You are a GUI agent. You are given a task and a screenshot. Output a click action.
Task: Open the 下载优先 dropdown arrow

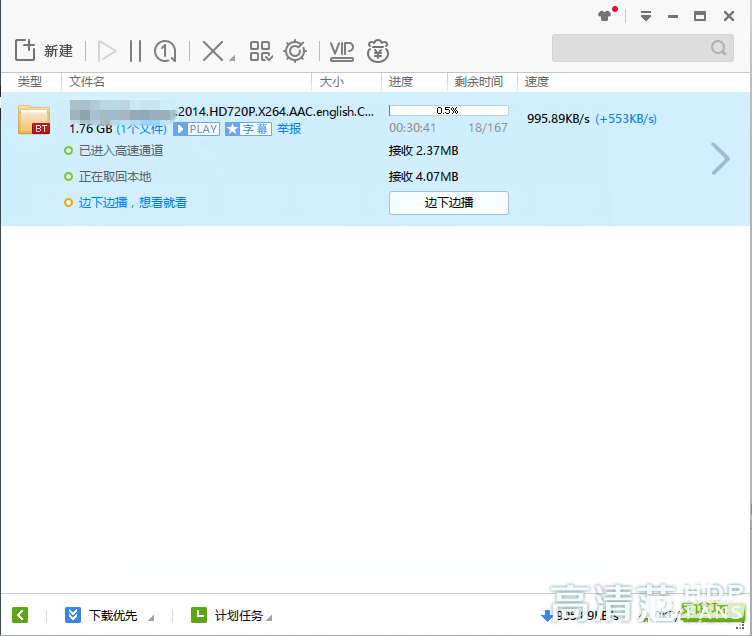151,618
